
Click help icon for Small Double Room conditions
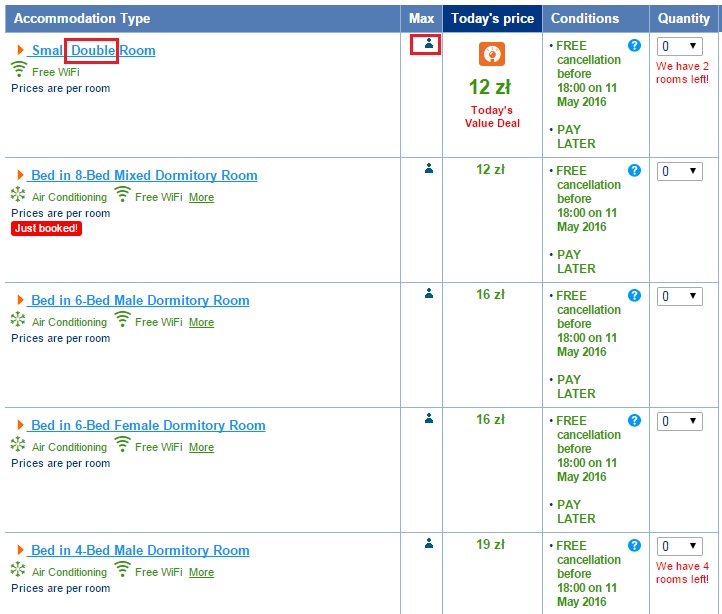634,46
